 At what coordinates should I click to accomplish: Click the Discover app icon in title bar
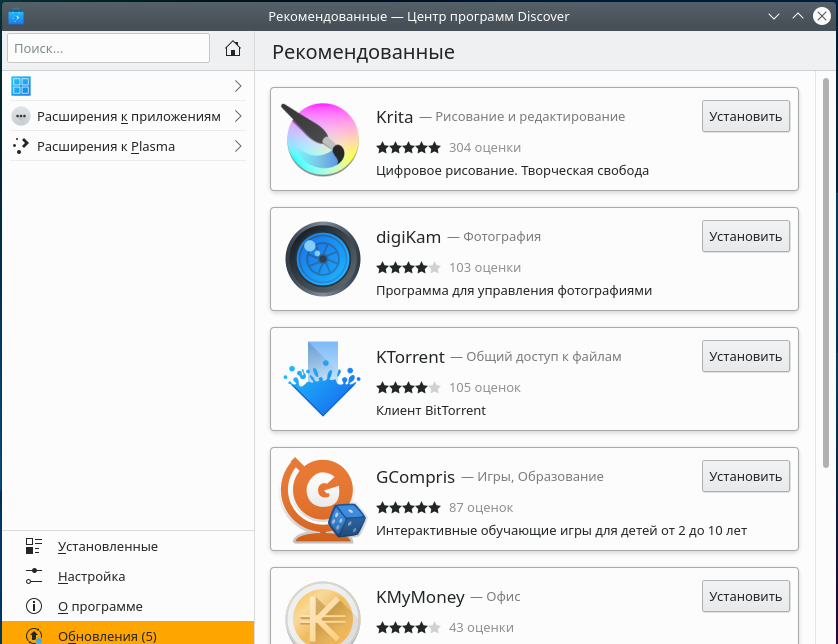click(16, 17)
